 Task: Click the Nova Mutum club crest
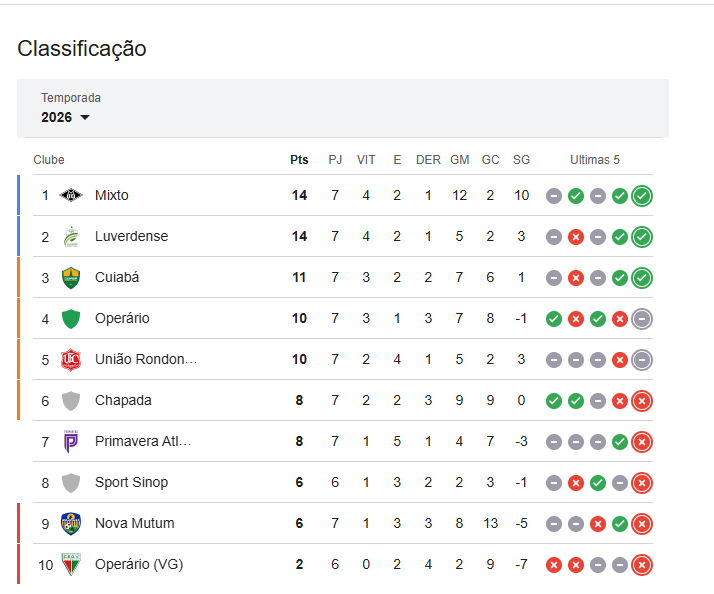click(x=70, y=523)
